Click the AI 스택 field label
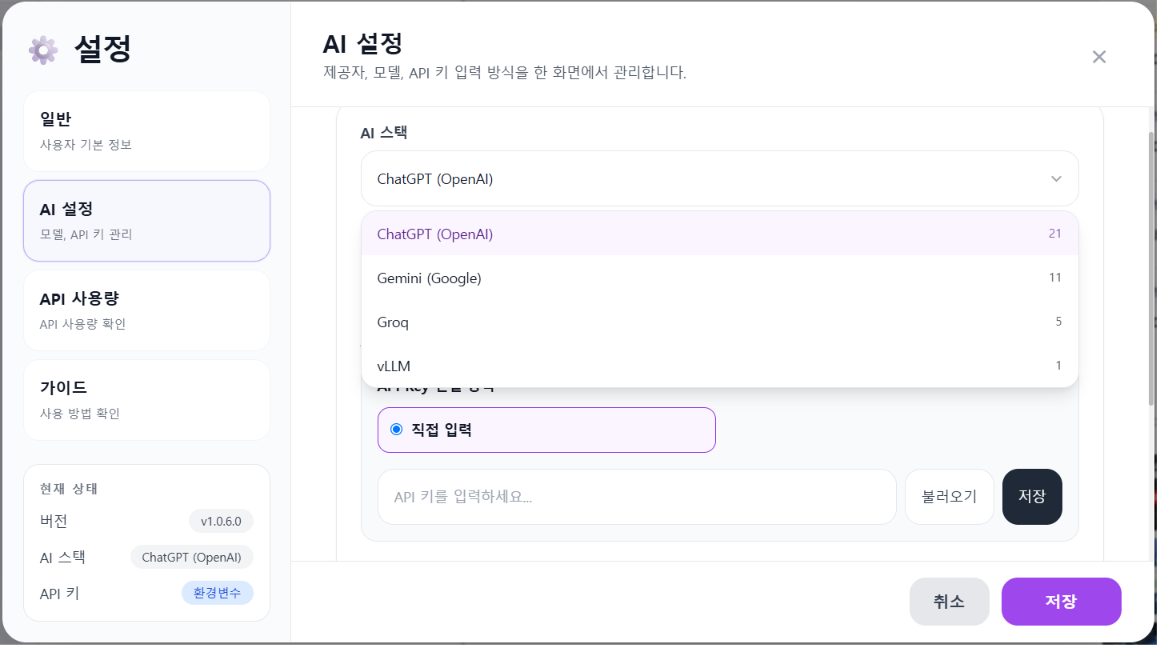 pos(384,133)
